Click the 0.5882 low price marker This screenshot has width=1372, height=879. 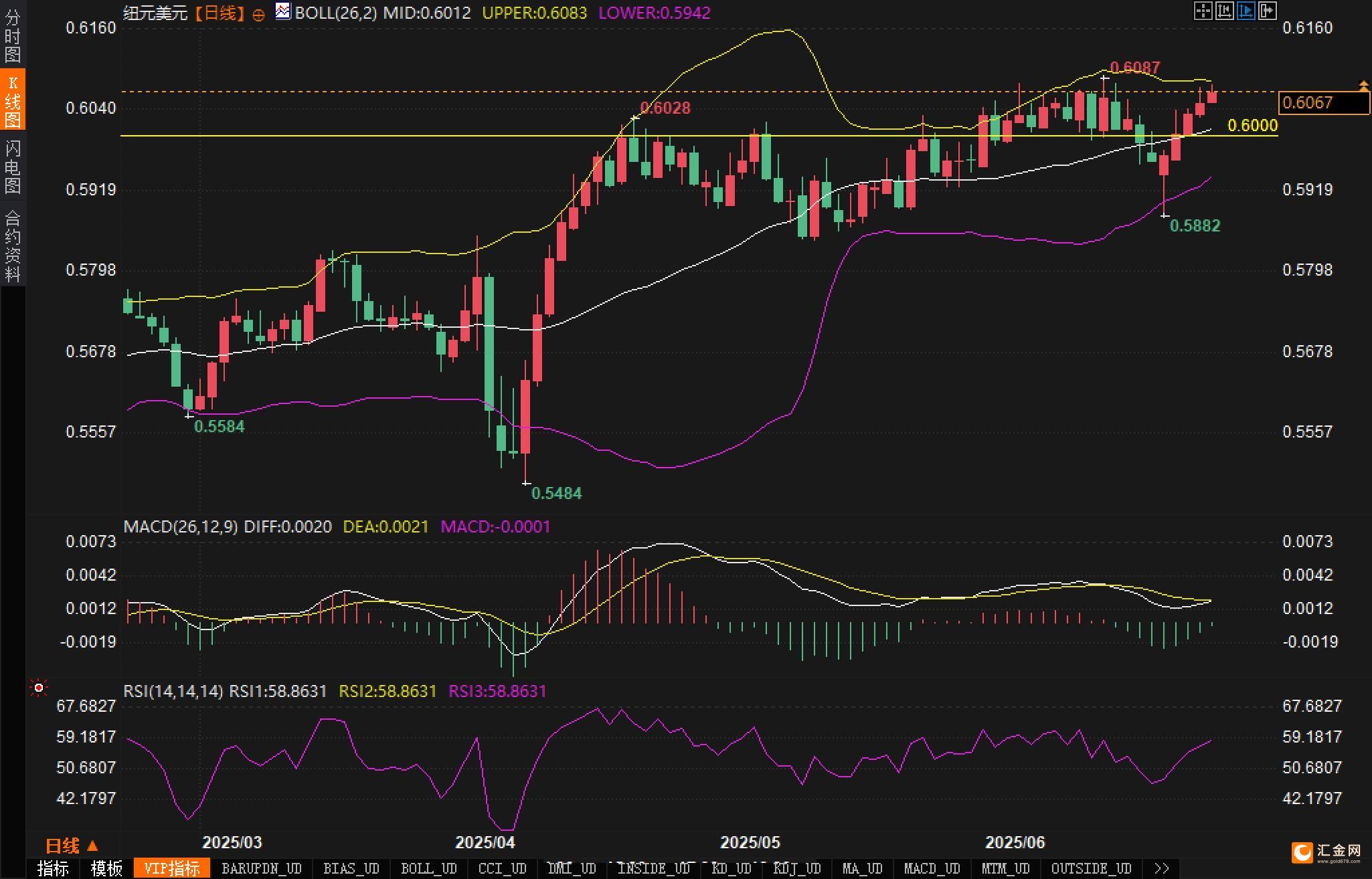click(x=1195, y=225)
